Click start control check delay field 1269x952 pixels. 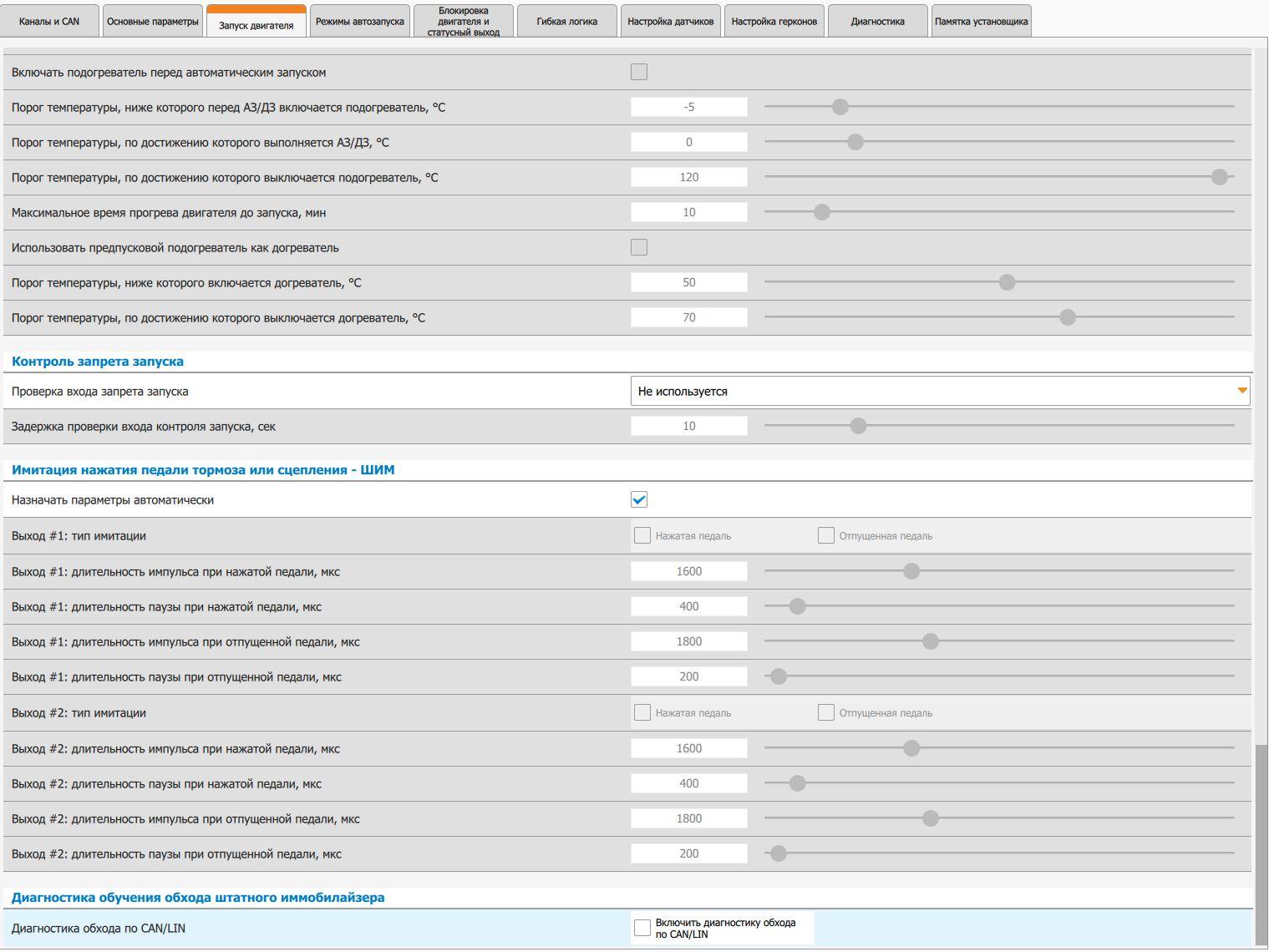pyautogui.click(x=689, y=426)
